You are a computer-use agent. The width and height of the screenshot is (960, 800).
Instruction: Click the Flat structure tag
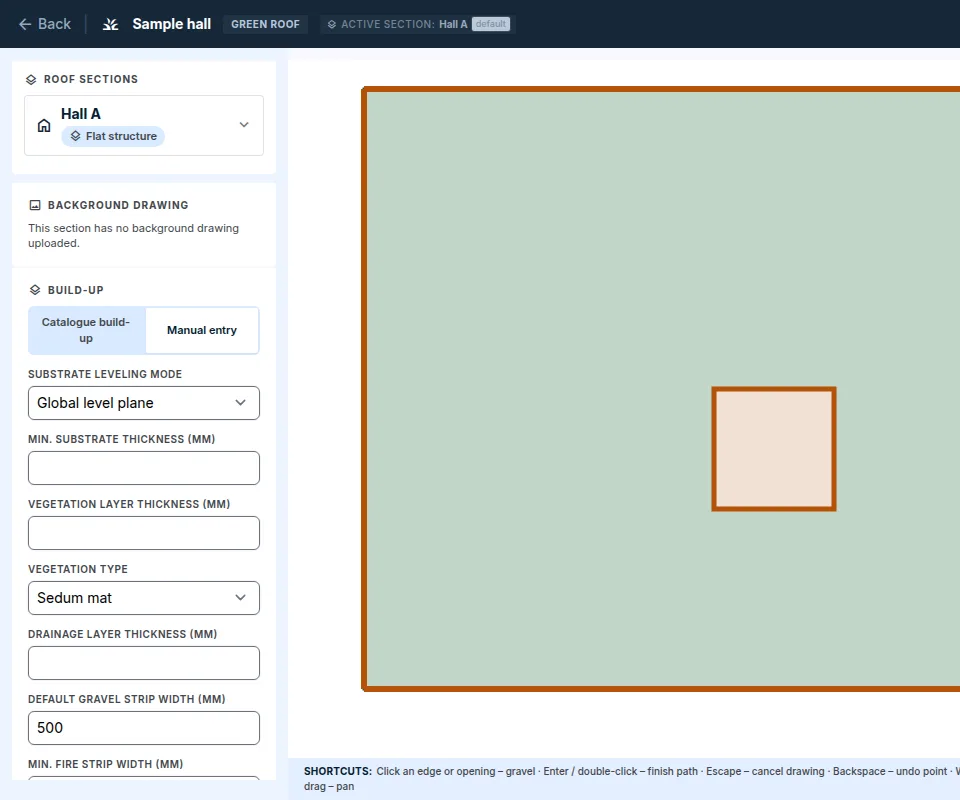tap(113, 136)
